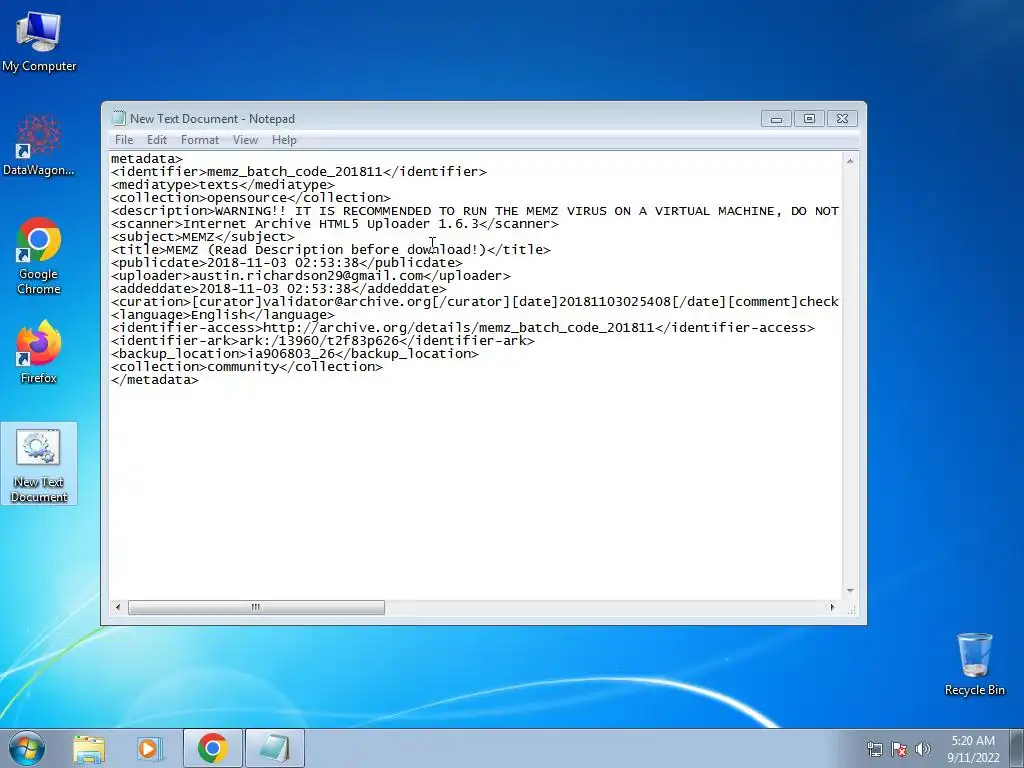Launch Windows Media Player from taskbar

click(x=150, y=749)
